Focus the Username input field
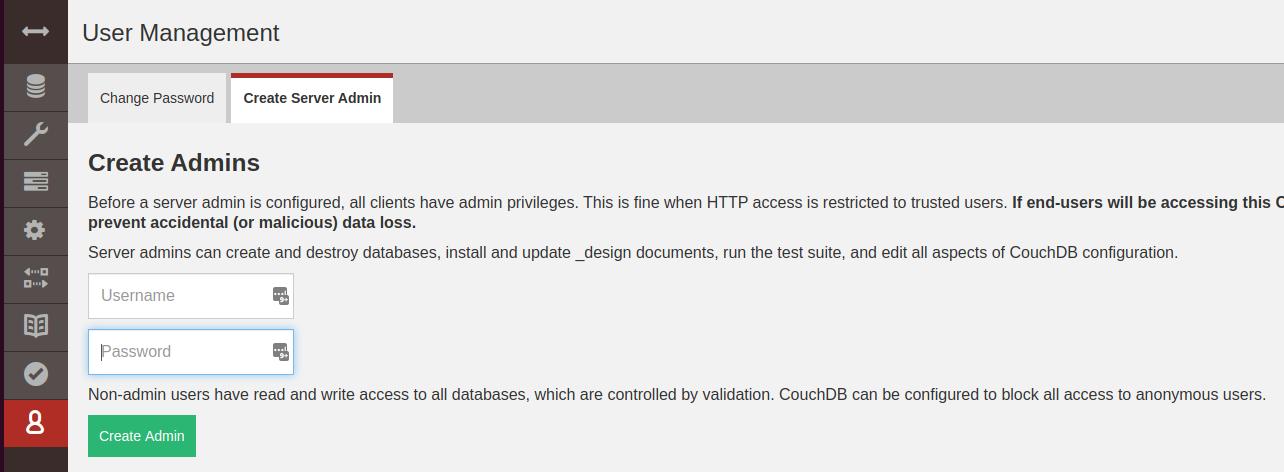 point(191,296)
